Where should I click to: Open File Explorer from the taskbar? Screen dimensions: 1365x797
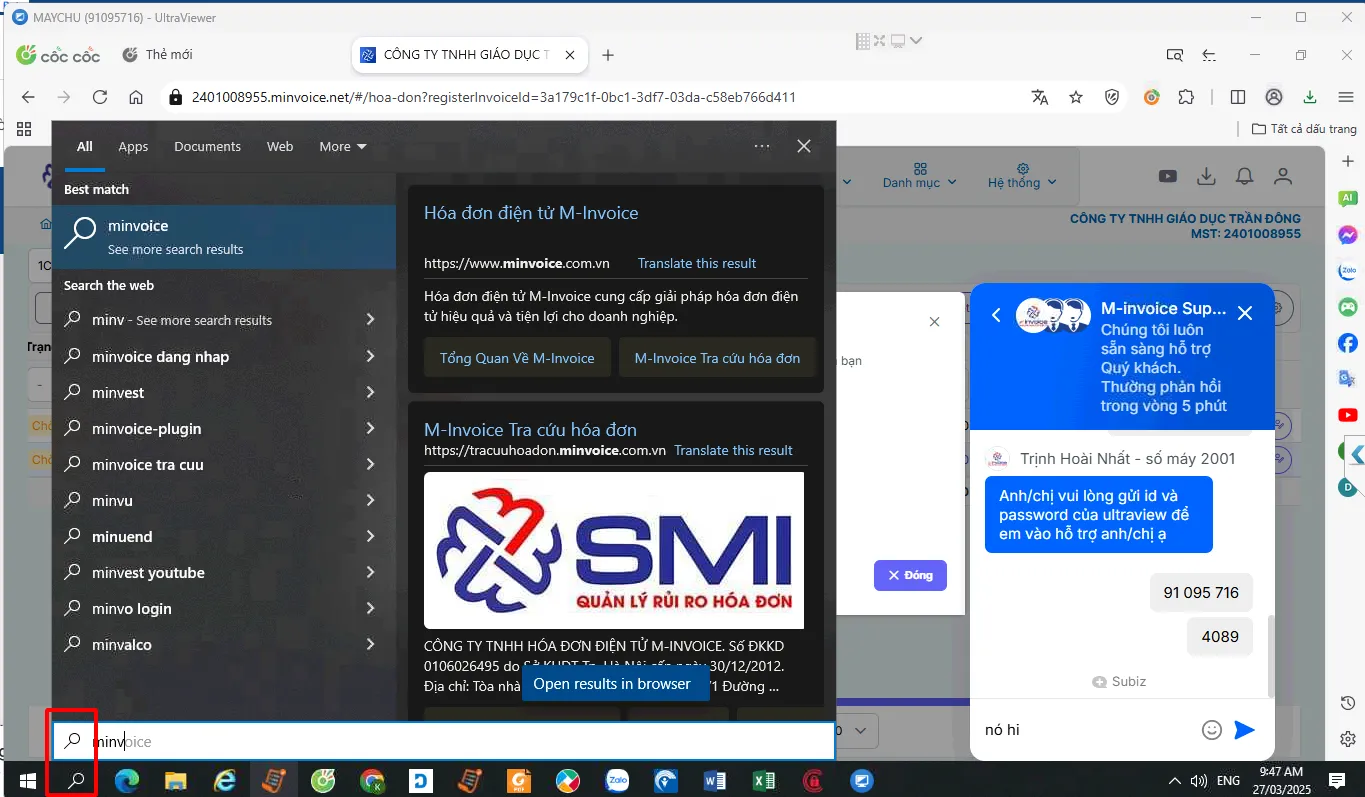point(176,781)
